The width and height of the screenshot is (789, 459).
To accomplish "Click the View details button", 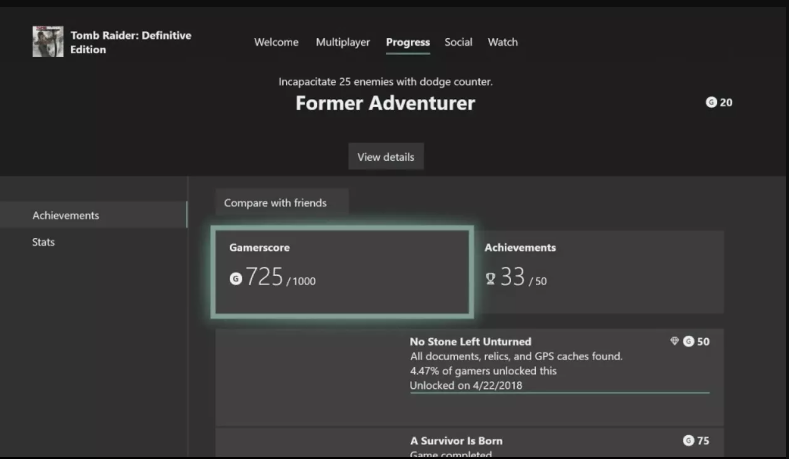I will tap(386, 157).
